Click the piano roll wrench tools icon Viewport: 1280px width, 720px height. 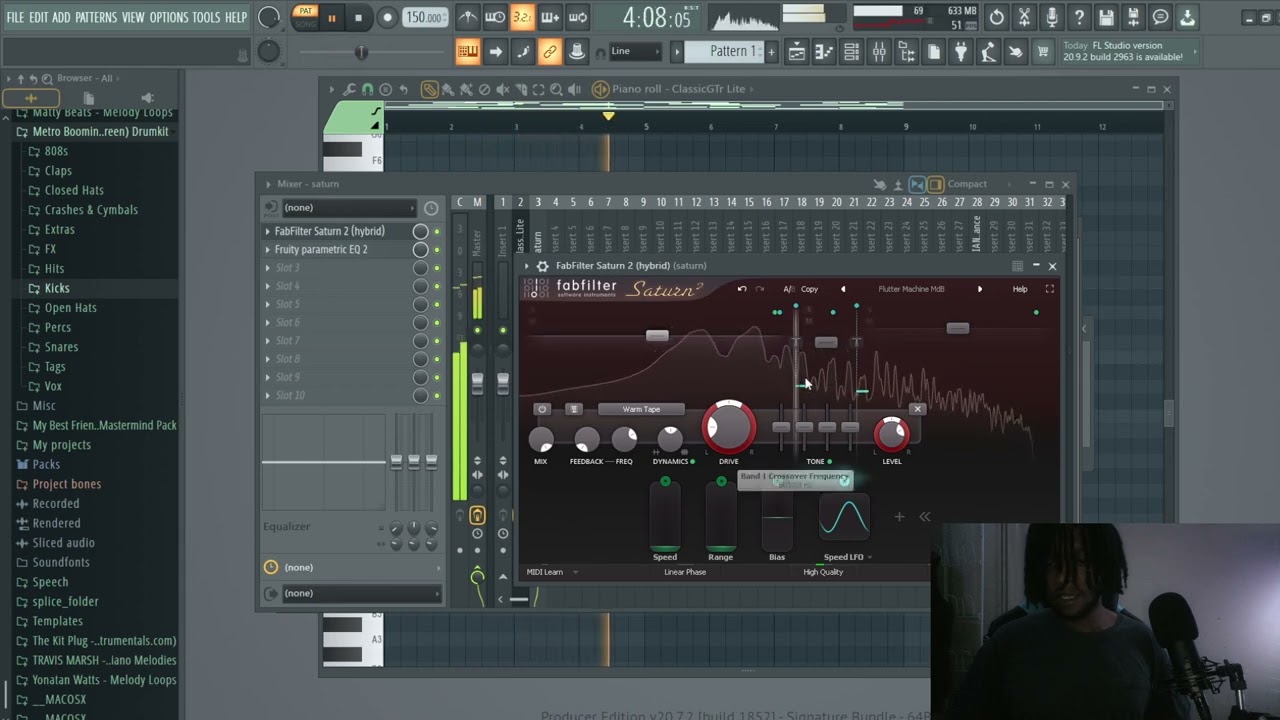pos(349,89)
